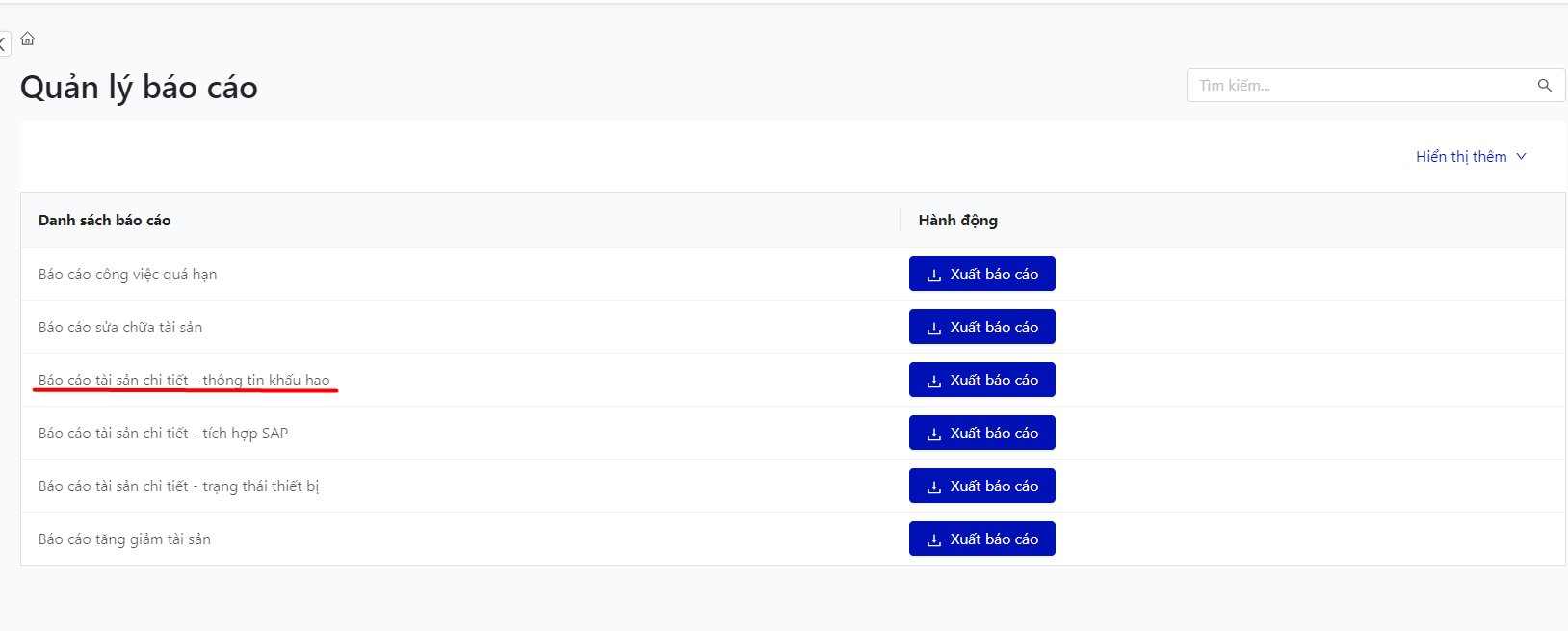Click download icon for 'trạng thái thiết bị' report

933,486
